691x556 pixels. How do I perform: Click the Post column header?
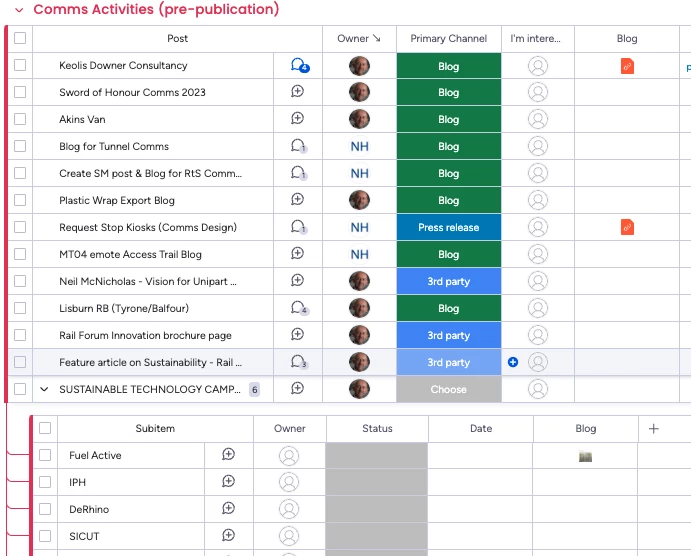[178, 39]
